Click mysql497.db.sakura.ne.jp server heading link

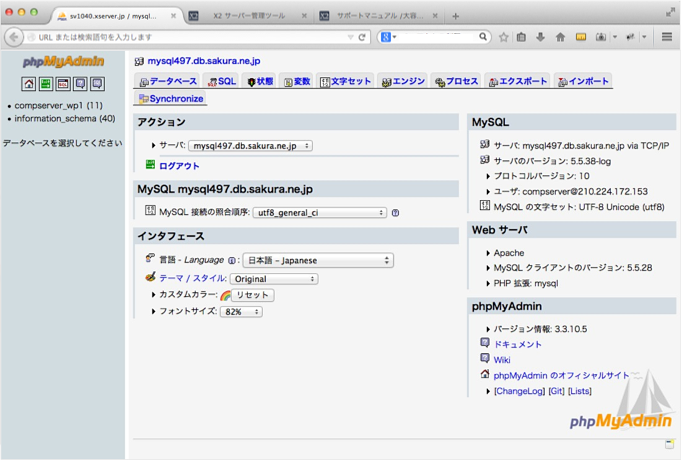[x=204, y=61]
